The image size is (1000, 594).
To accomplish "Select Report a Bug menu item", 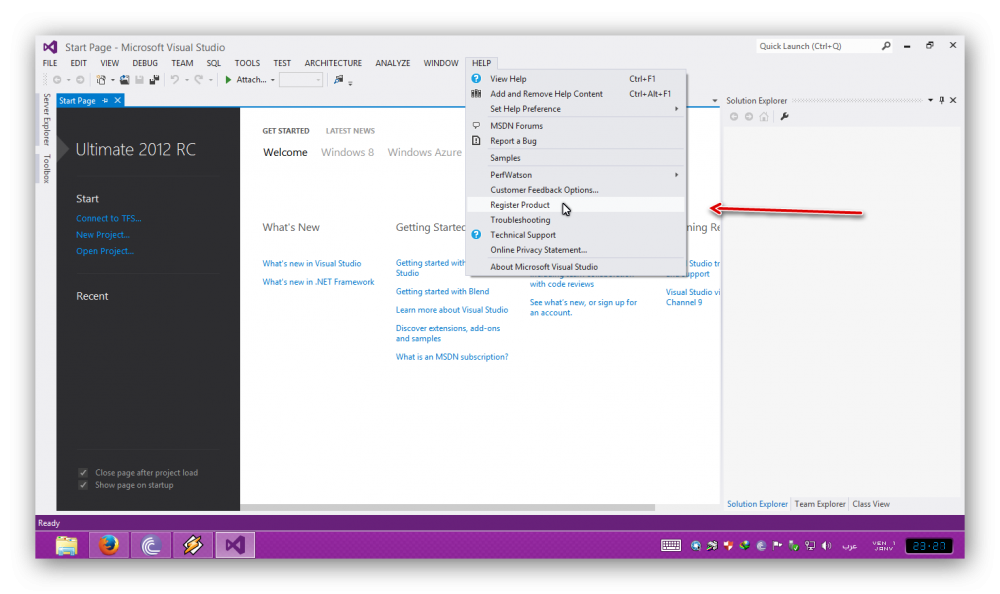I will click(x=577, y=141).
